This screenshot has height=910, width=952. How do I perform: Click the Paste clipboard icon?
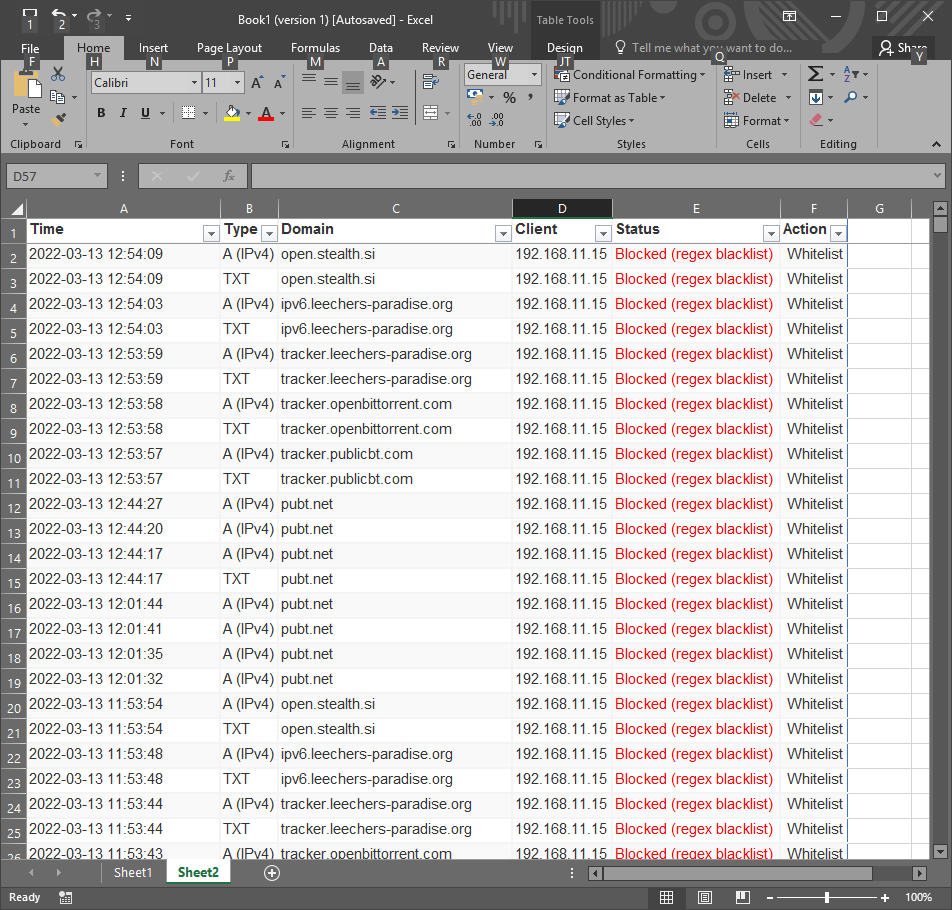26,84
